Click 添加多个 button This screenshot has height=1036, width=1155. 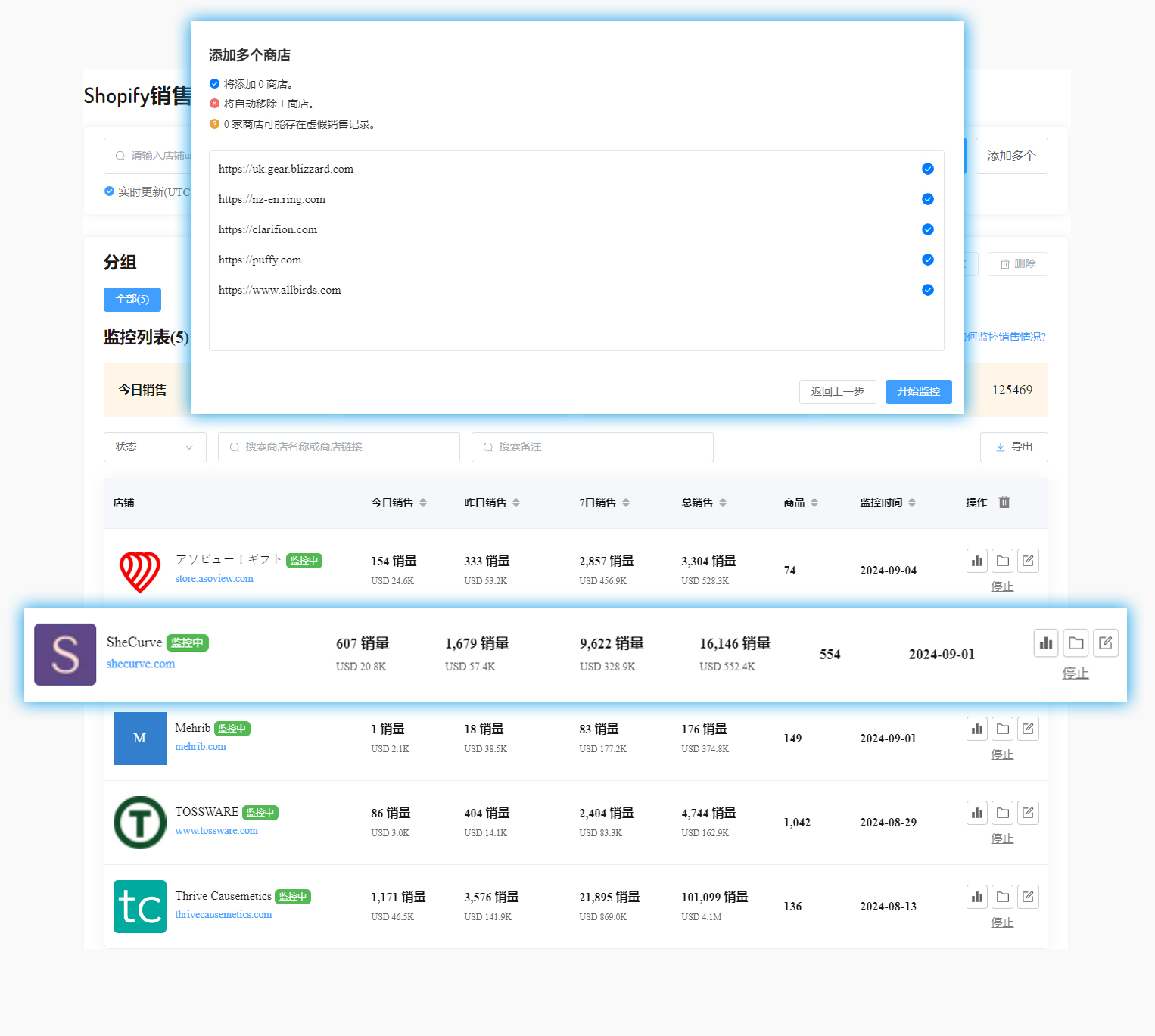[x=1012, y=156]
